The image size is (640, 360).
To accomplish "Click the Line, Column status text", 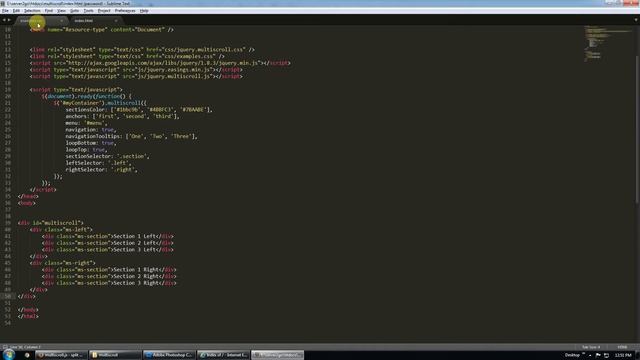I will pos(25,347).
